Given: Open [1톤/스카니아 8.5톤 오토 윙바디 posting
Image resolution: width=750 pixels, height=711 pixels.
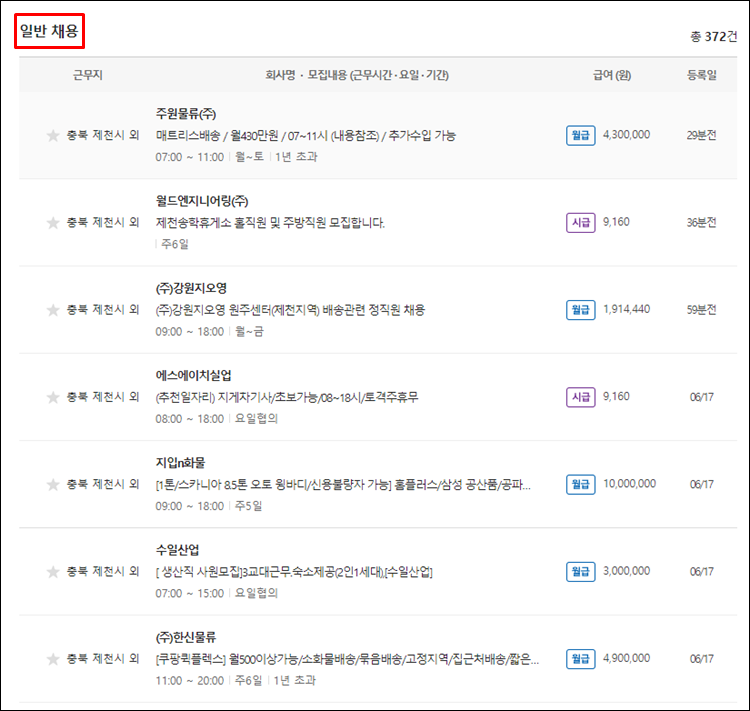Looking at the screenshot, I should click(343, 485).
